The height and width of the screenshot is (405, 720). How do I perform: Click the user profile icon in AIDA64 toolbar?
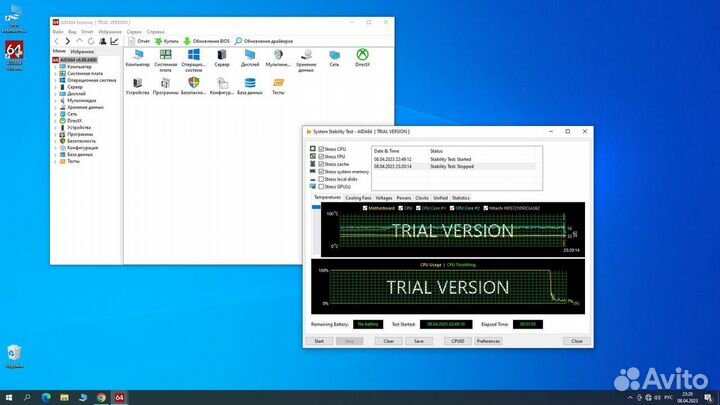[x=103, y=41]
